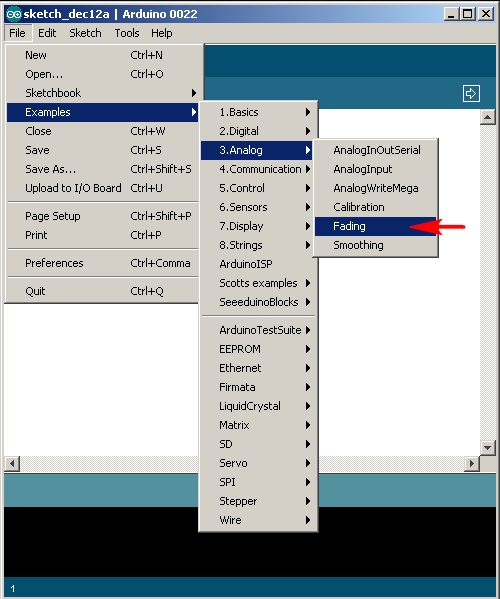Expand the LiquidCrystal library examples

(x=258, y=406)
